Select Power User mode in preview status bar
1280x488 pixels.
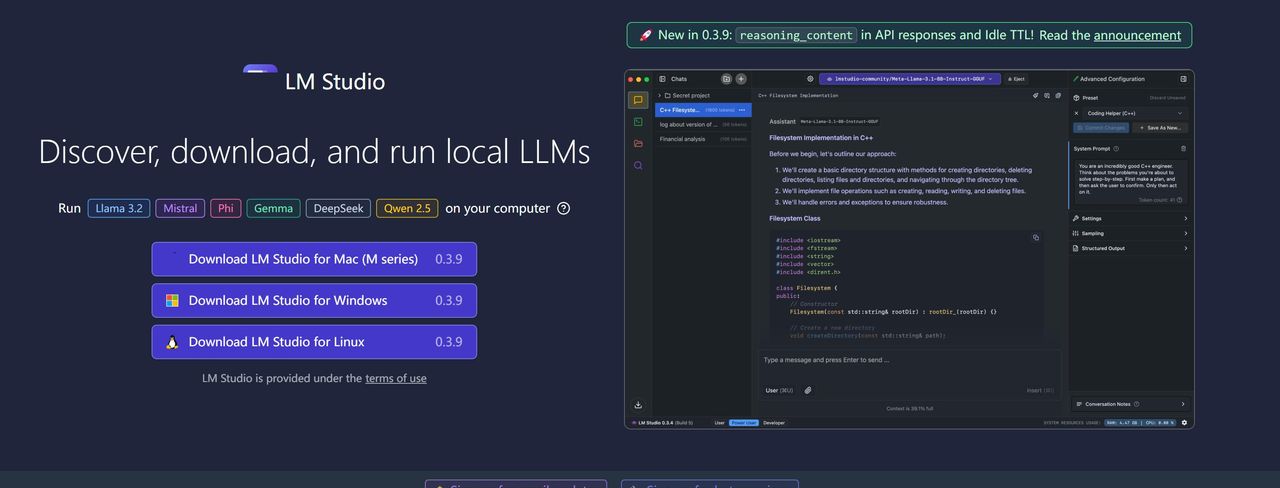[x=744, y=423]
